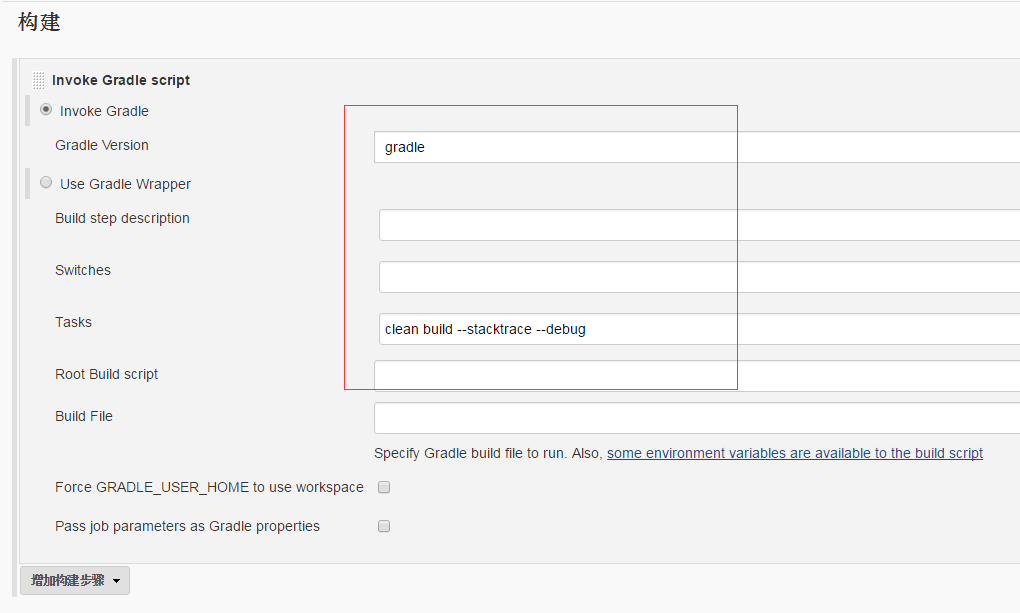Click the "Build File" label
The image size is (1020, 613).
tap(84, 416)
